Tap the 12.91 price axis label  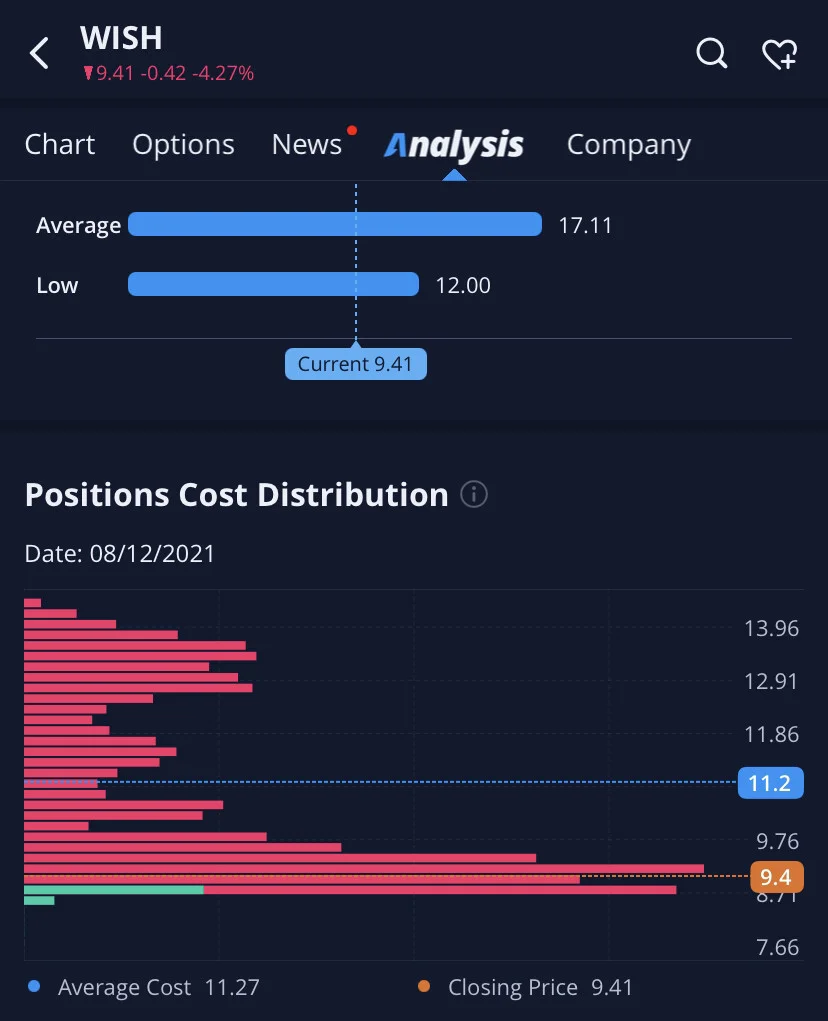pos(771,681)
